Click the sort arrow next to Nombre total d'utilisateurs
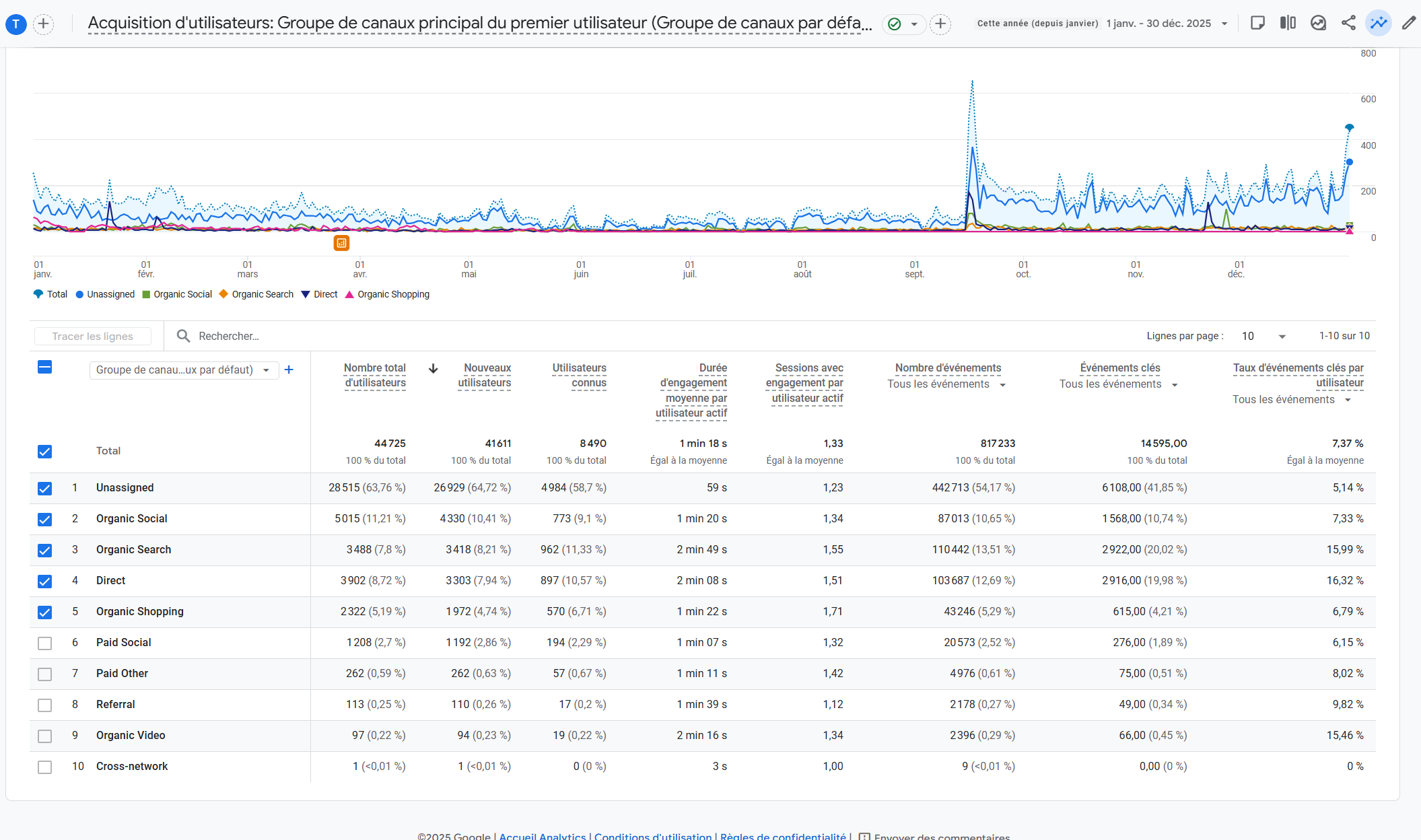 coord(434,368)
